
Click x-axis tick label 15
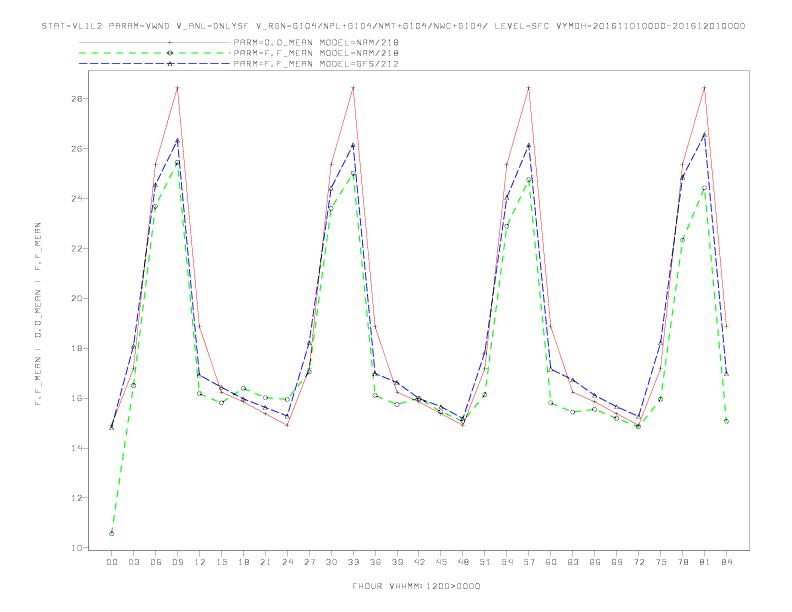[x=222, y=562]
